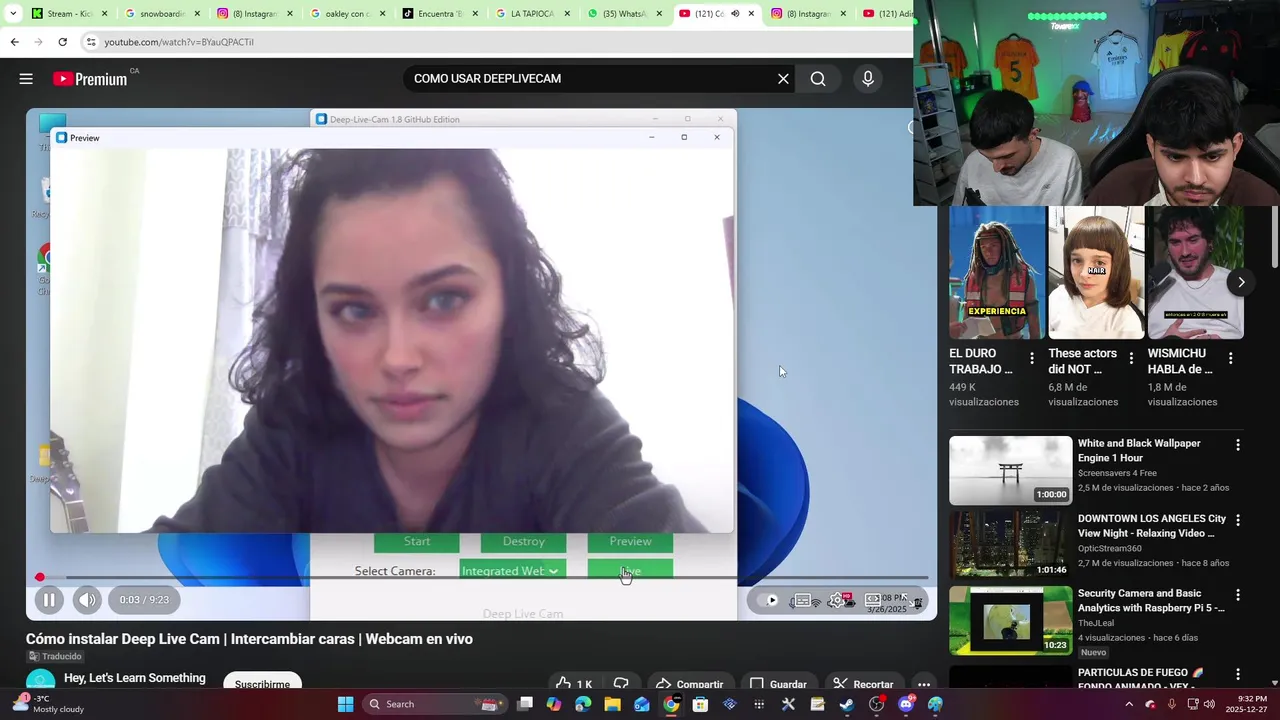
Task: Open Chrome tab search chevron
Action: click(13, 14)
